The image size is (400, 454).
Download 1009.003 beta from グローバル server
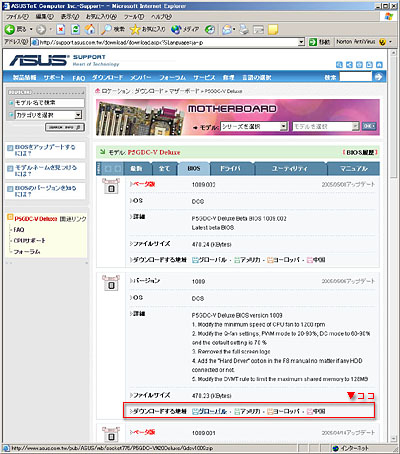209,260
